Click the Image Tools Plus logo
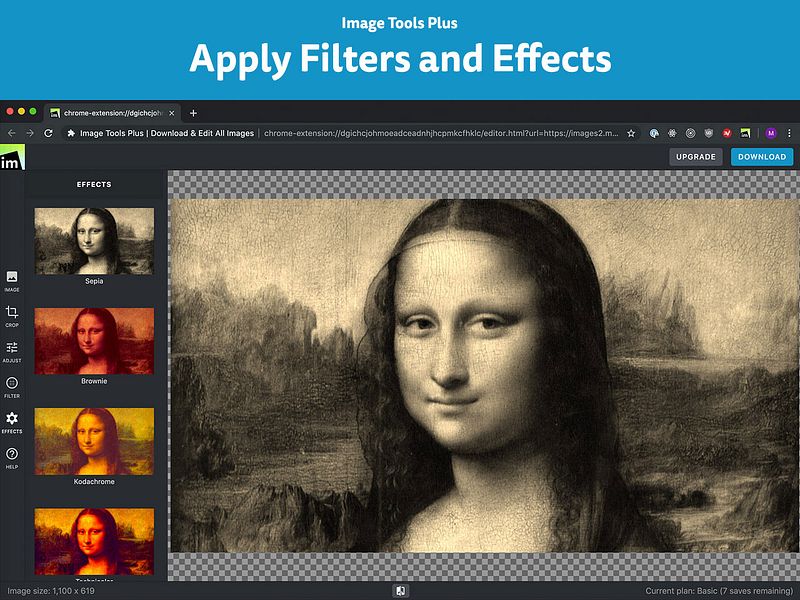Image resolution: width=800 pixels, height=600 pixels. click(12, 158)
